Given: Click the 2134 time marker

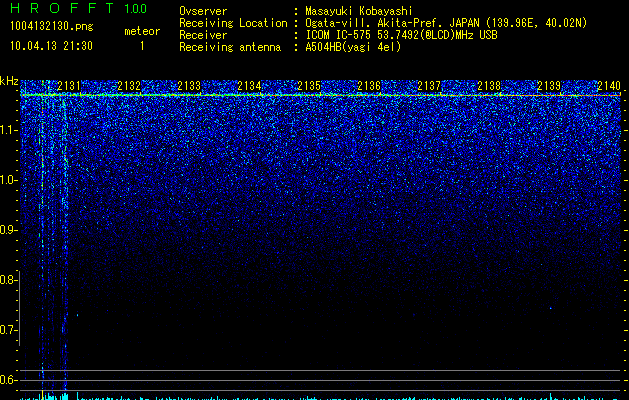Looking at the screenshot, I should tap(249, 86).
